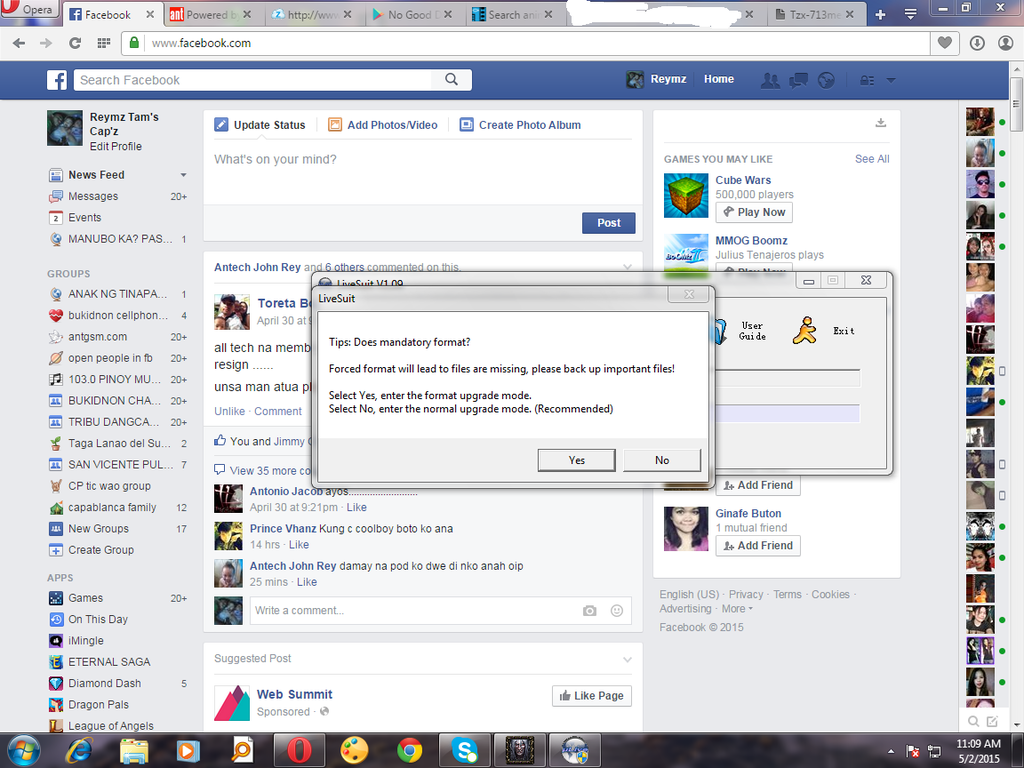This screenshot has width=1024, height=768.
Task: Open a new tab with the plus button
Action: point(880,14)
